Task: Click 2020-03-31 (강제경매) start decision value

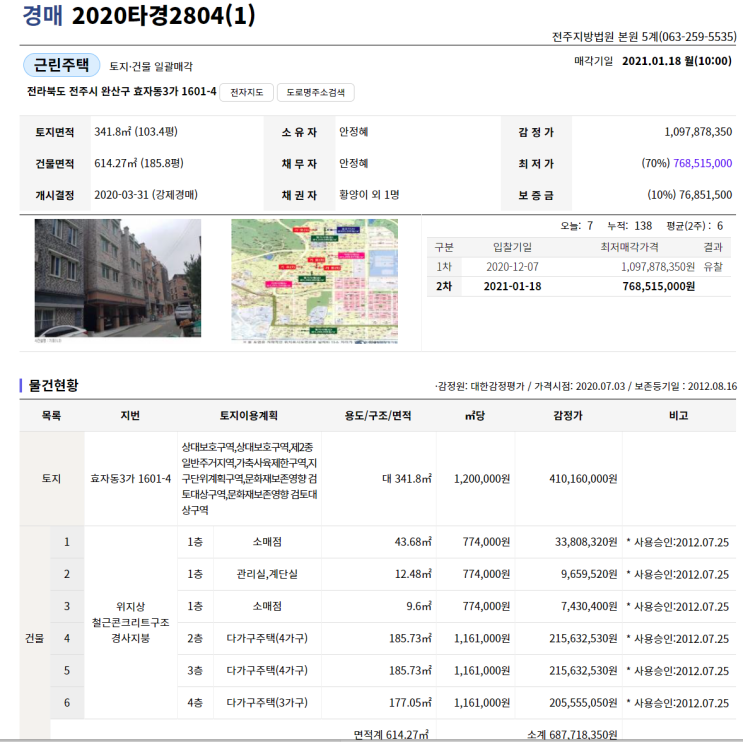Action: click(x=146, y=195)
